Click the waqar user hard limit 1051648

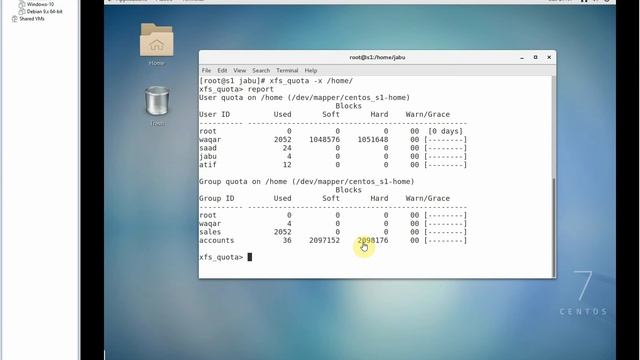(x=373, y=140)
